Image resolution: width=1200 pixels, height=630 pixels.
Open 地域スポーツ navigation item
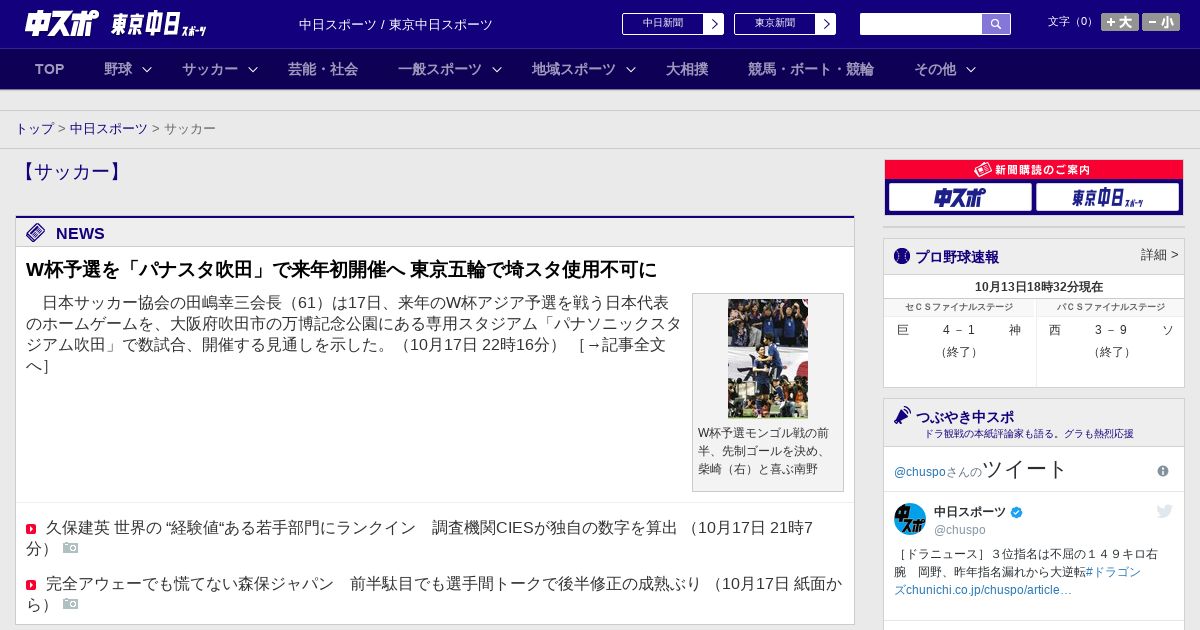tap(574, 69)
